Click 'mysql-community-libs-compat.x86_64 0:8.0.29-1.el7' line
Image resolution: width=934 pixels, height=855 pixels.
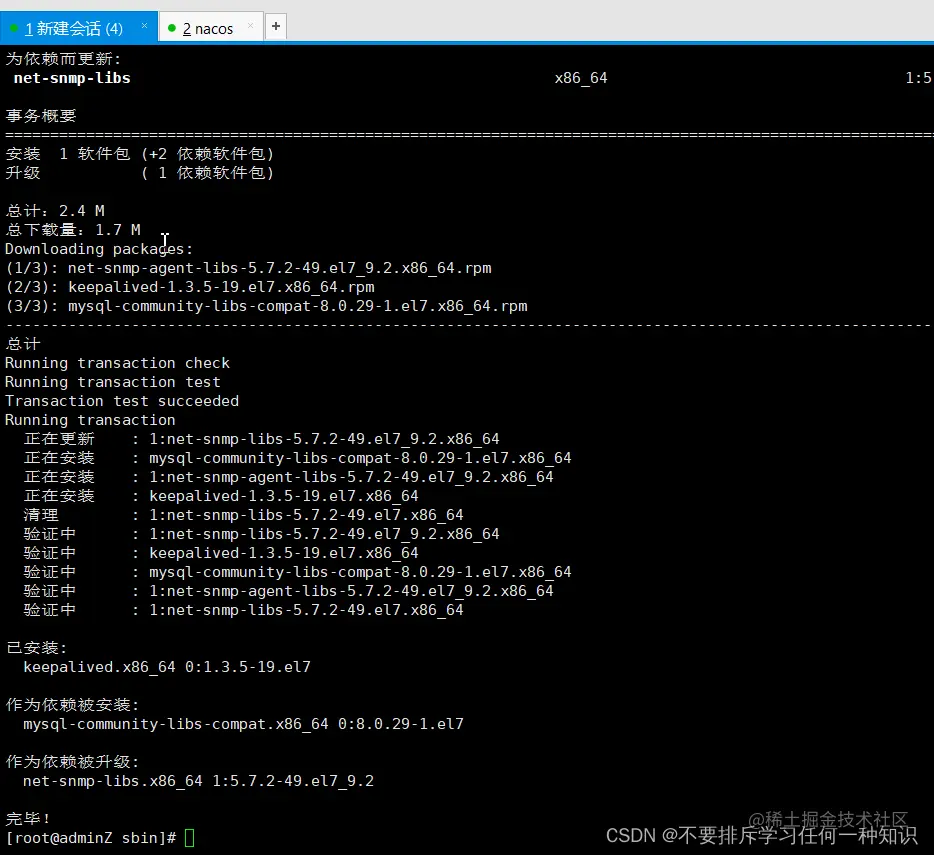243,723
